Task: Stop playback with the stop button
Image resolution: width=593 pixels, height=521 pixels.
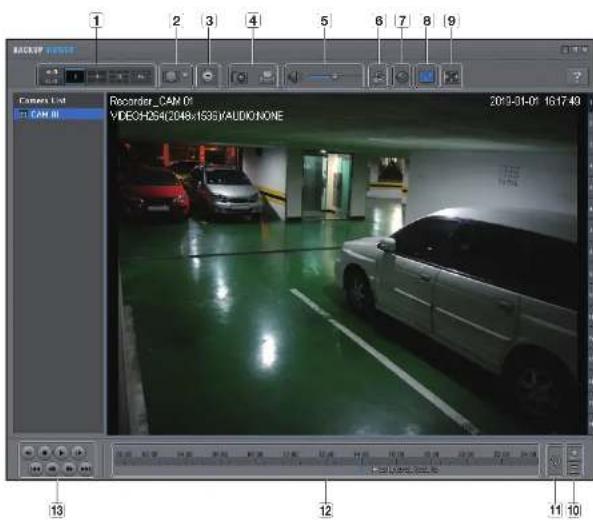Action: [45, 452]
